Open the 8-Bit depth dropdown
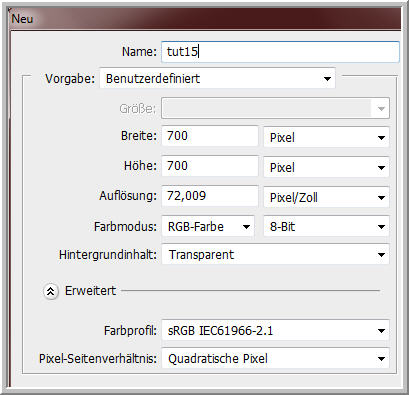The height and width of the screenshot is (395, 409). point(326,227)
